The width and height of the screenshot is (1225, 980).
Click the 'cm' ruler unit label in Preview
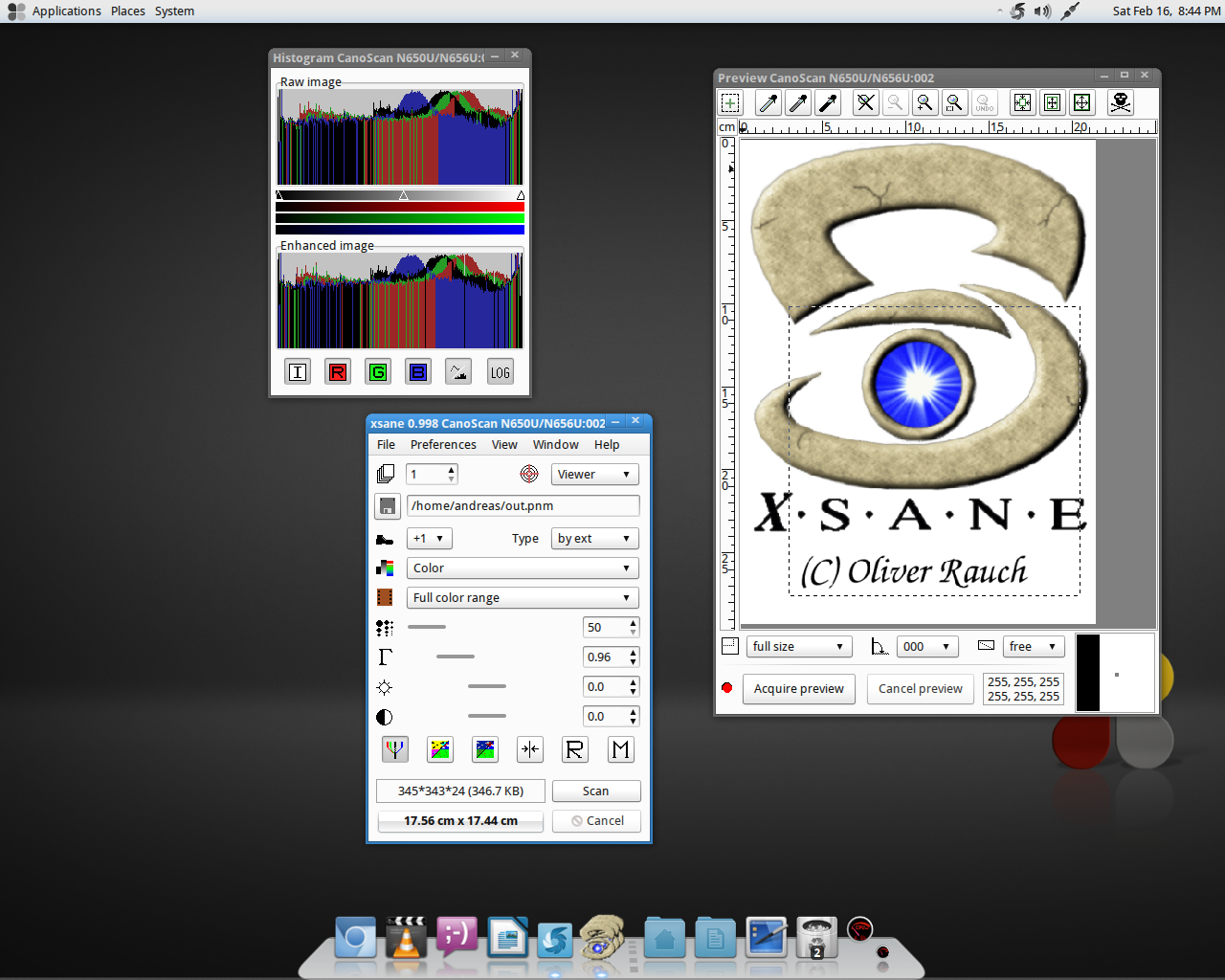(x=727, y=127)
